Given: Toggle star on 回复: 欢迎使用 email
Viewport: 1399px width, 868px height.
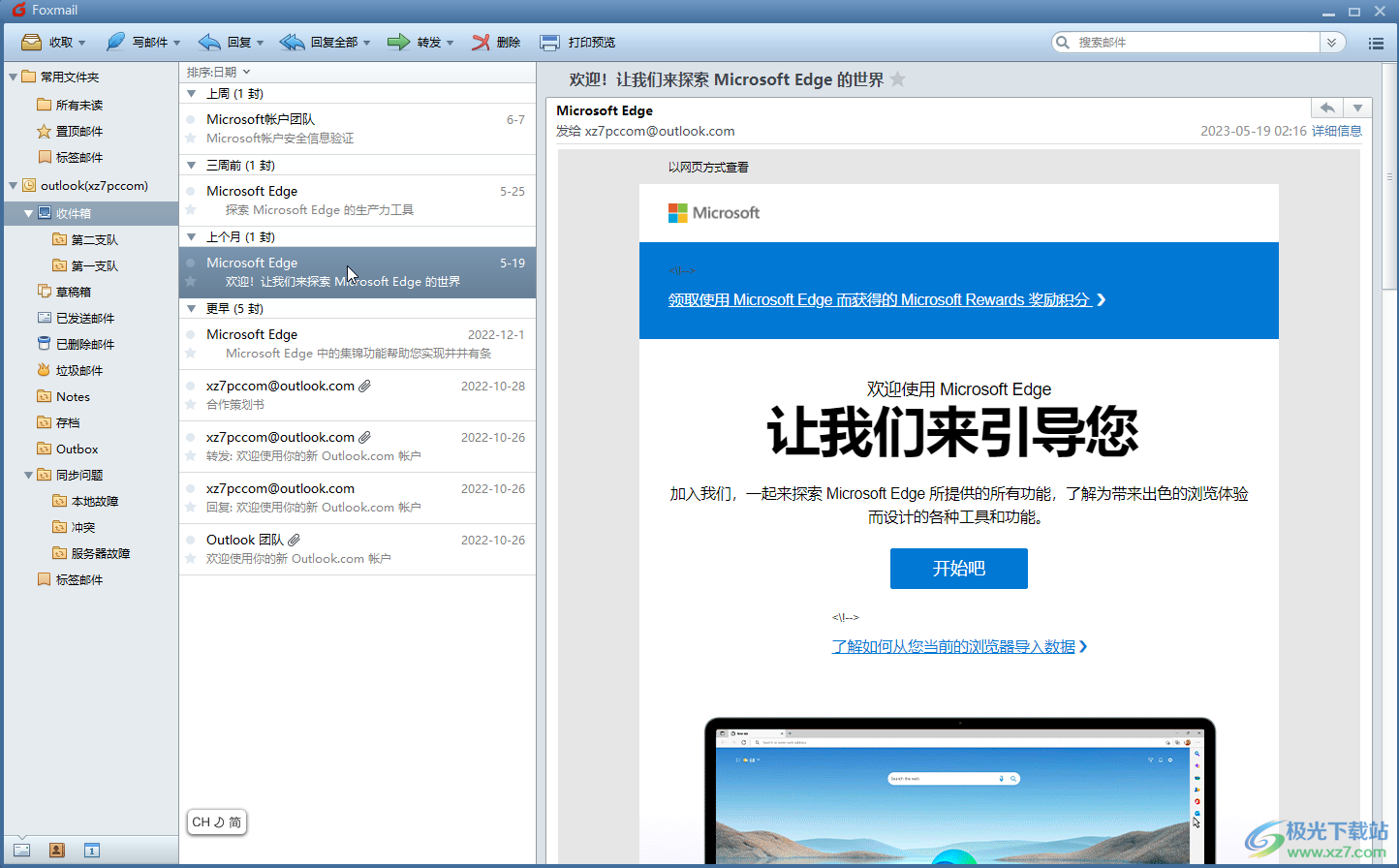Looking at the screenshot, I should click(191, 508).
